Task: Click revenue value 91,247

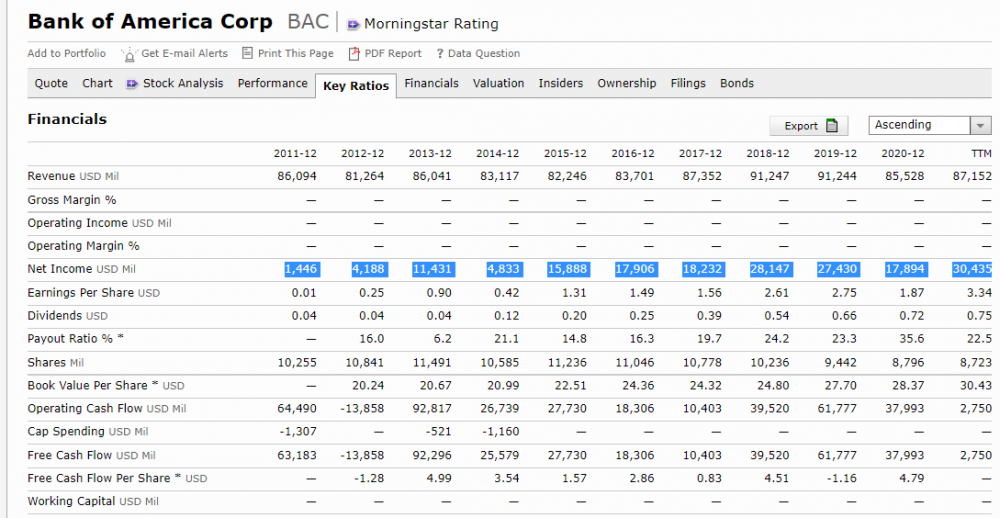Action: (770, 177)
